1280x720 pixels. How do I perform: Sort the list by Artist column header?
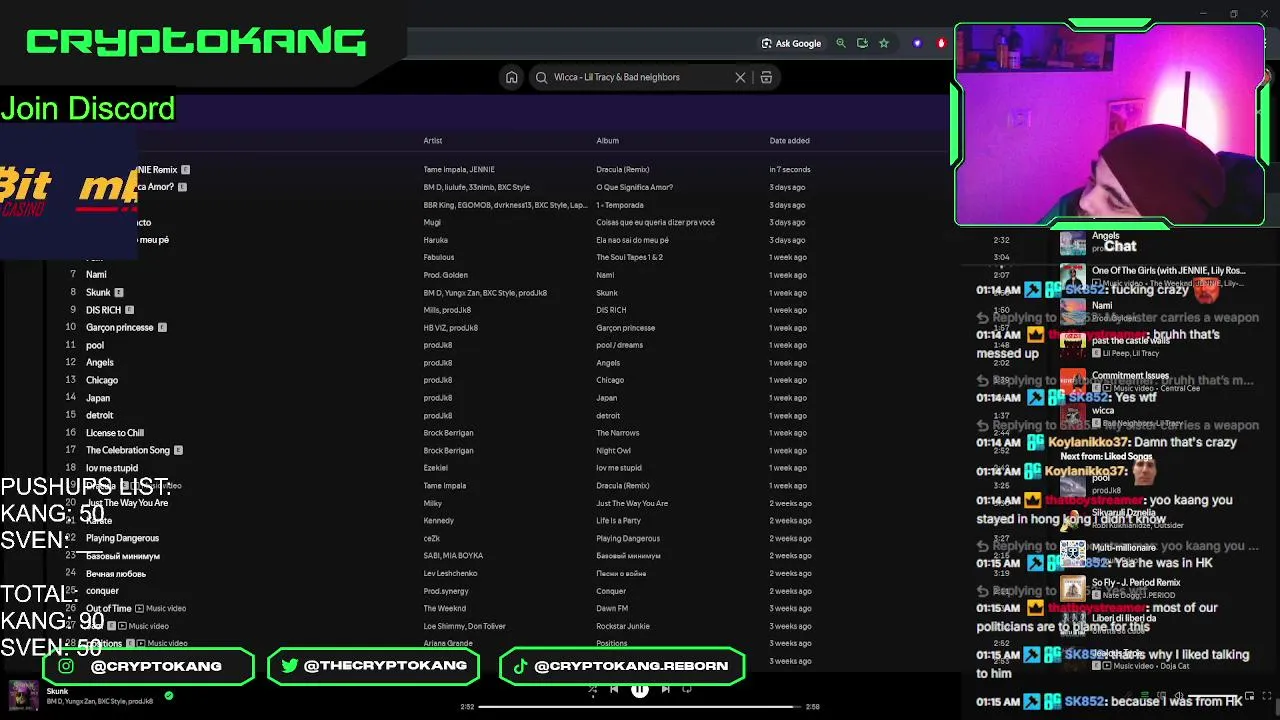pyautogui.click(x=432, y=141)
